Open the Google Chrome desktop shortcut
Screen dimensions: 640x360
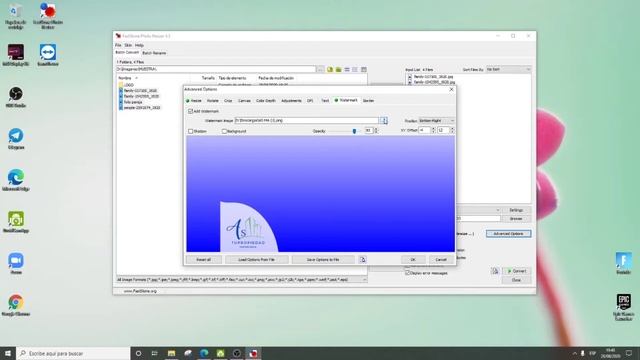coord(16,305)
